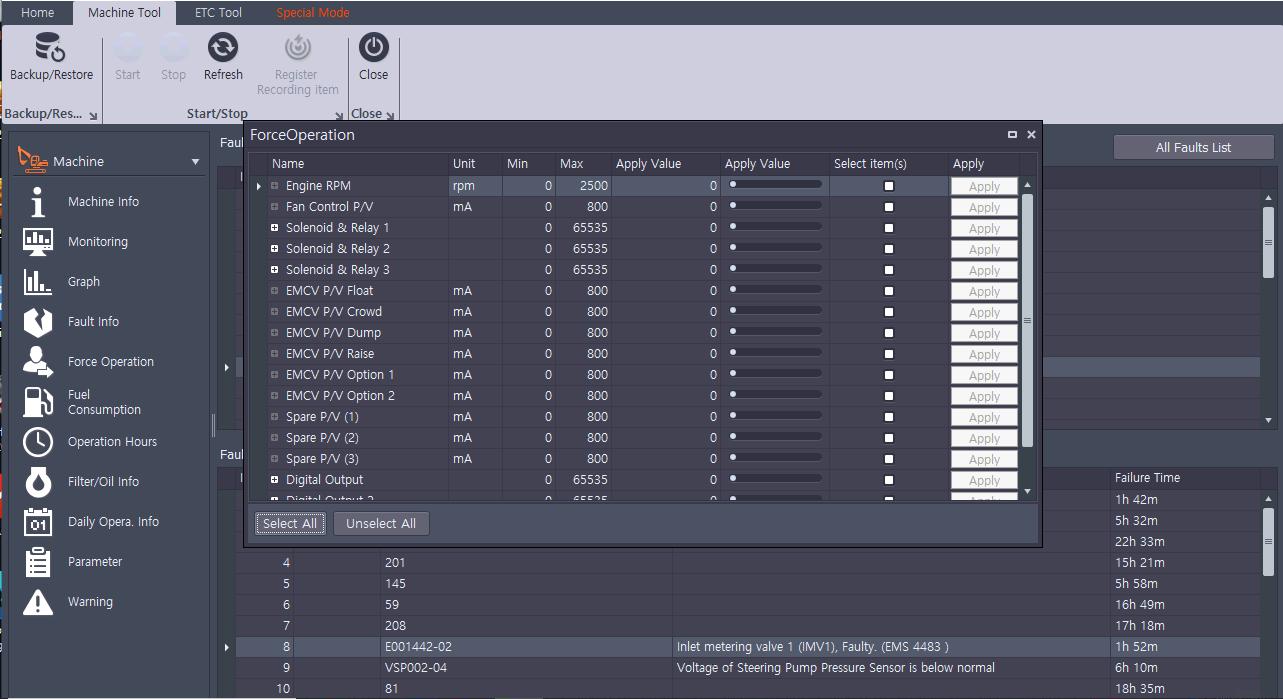Screen dimensions: 1283x699
Task: Expand the Solenoid & Relay 1 row
Action: tap(274, 228)
